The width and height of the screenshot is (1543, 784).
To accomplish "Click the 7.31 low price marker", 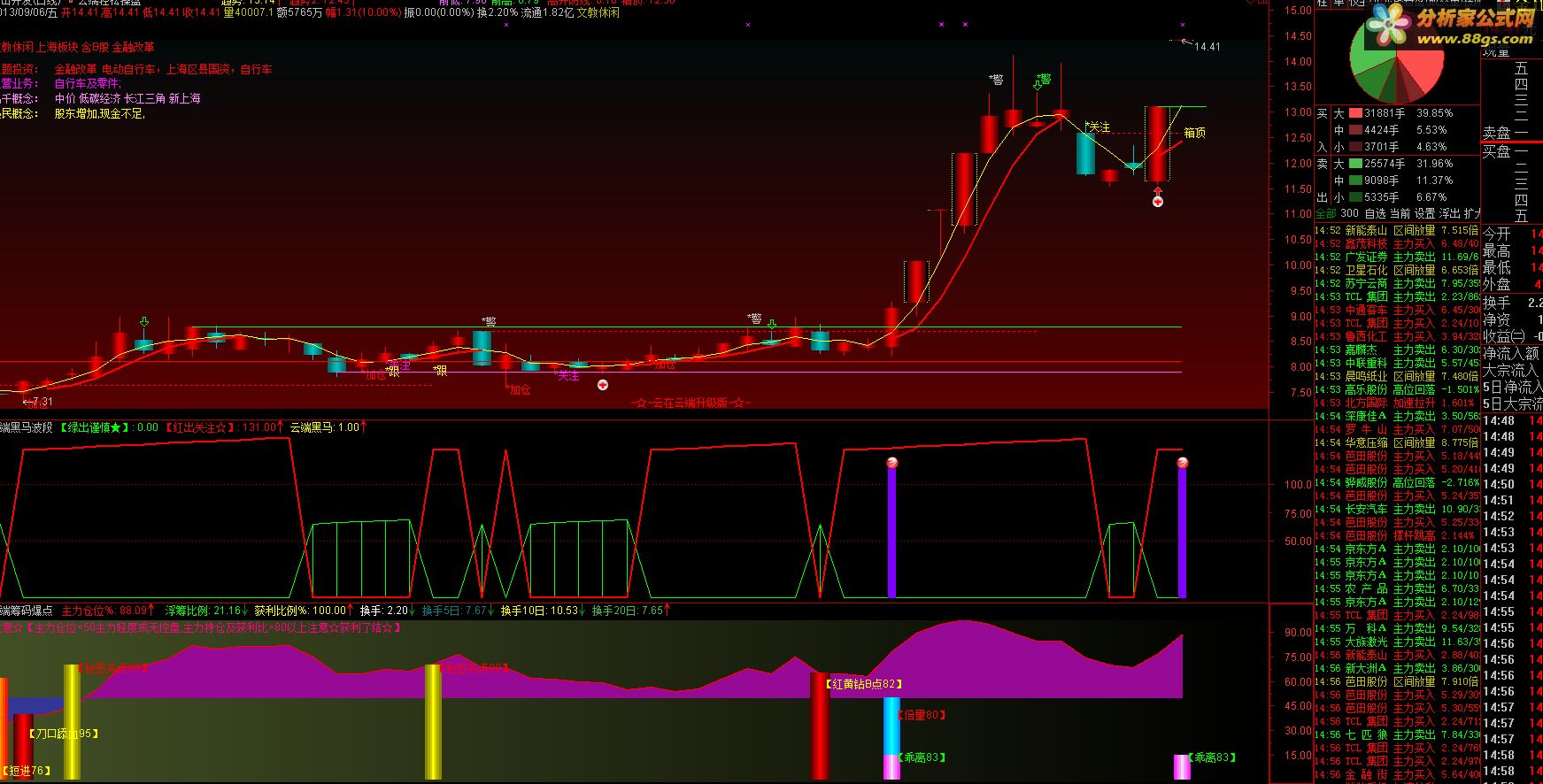I will click(38, 402).
